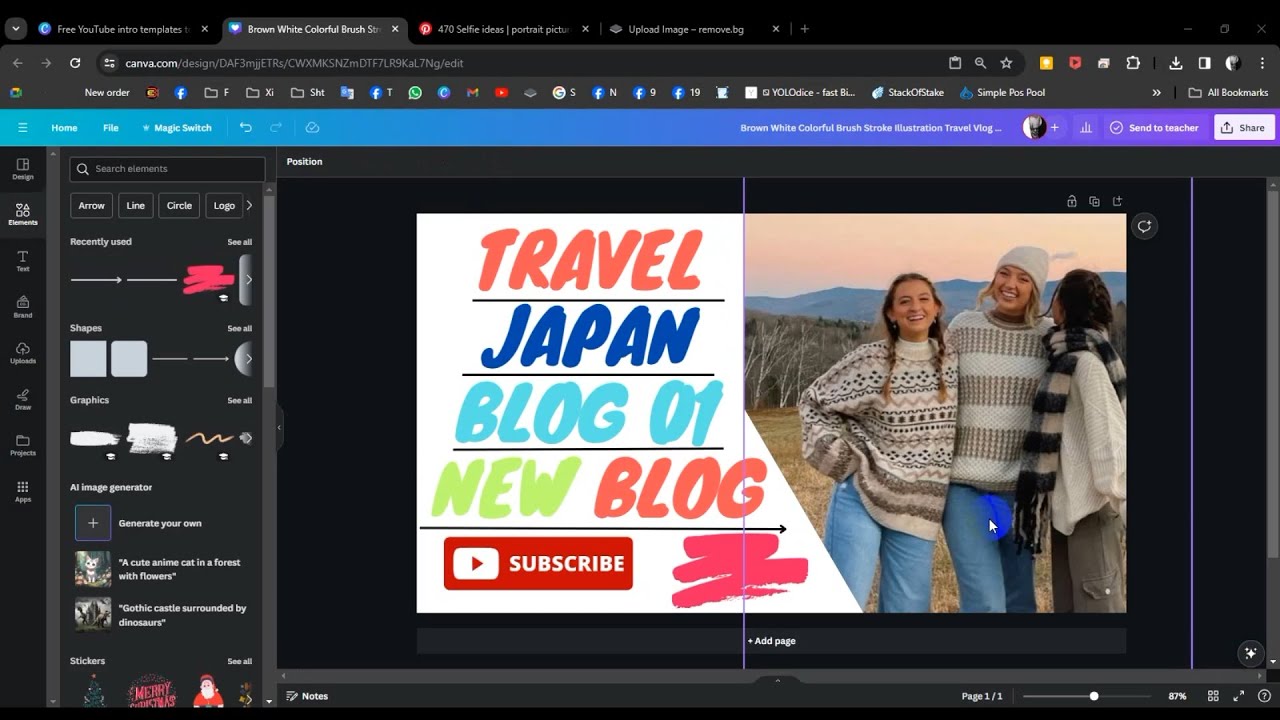Click the cloud save status icon

point(312,128)
